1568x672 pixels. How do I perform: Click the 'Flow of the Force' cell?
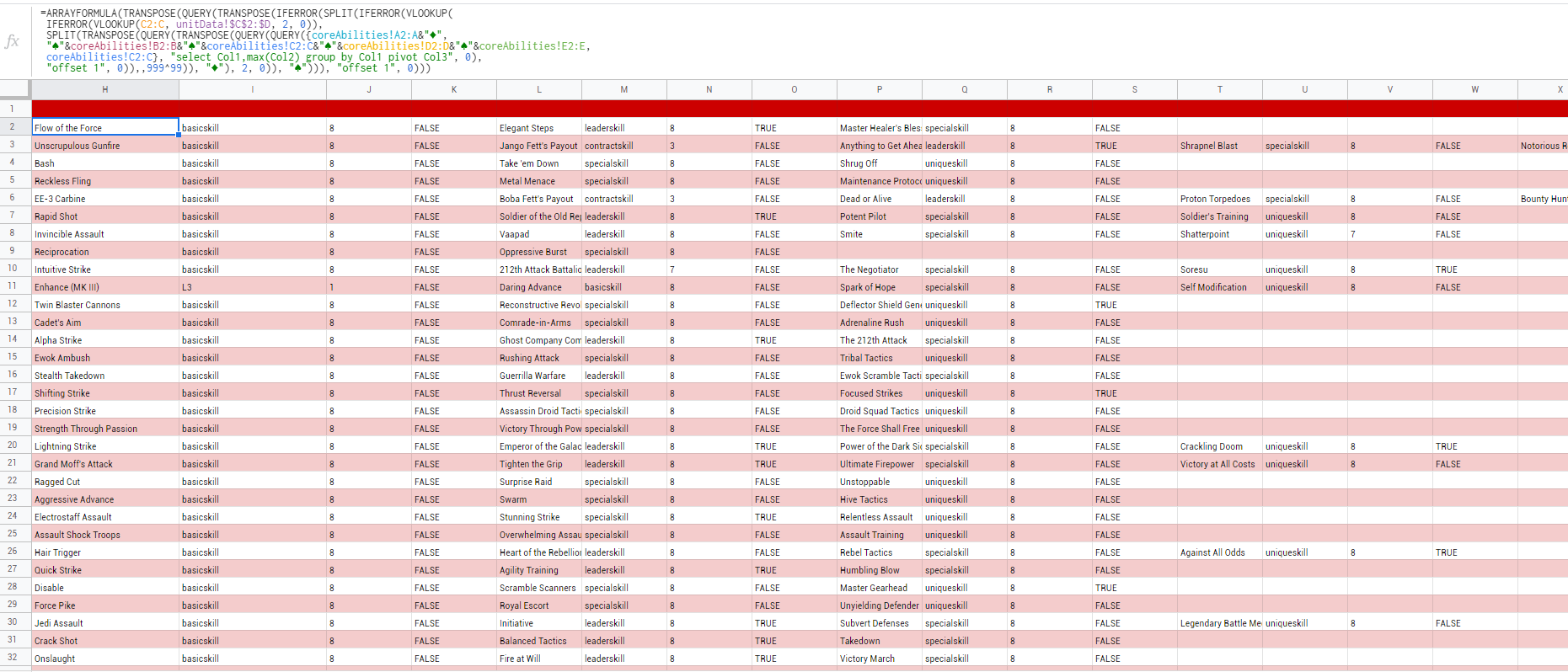coord(105,128)
